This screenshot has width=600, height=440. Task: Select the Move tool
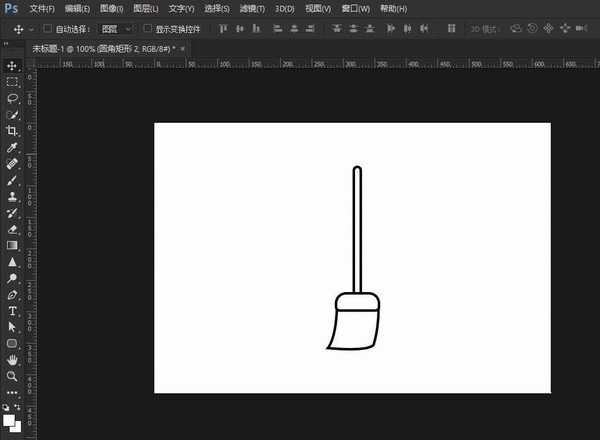coord(12,66)
